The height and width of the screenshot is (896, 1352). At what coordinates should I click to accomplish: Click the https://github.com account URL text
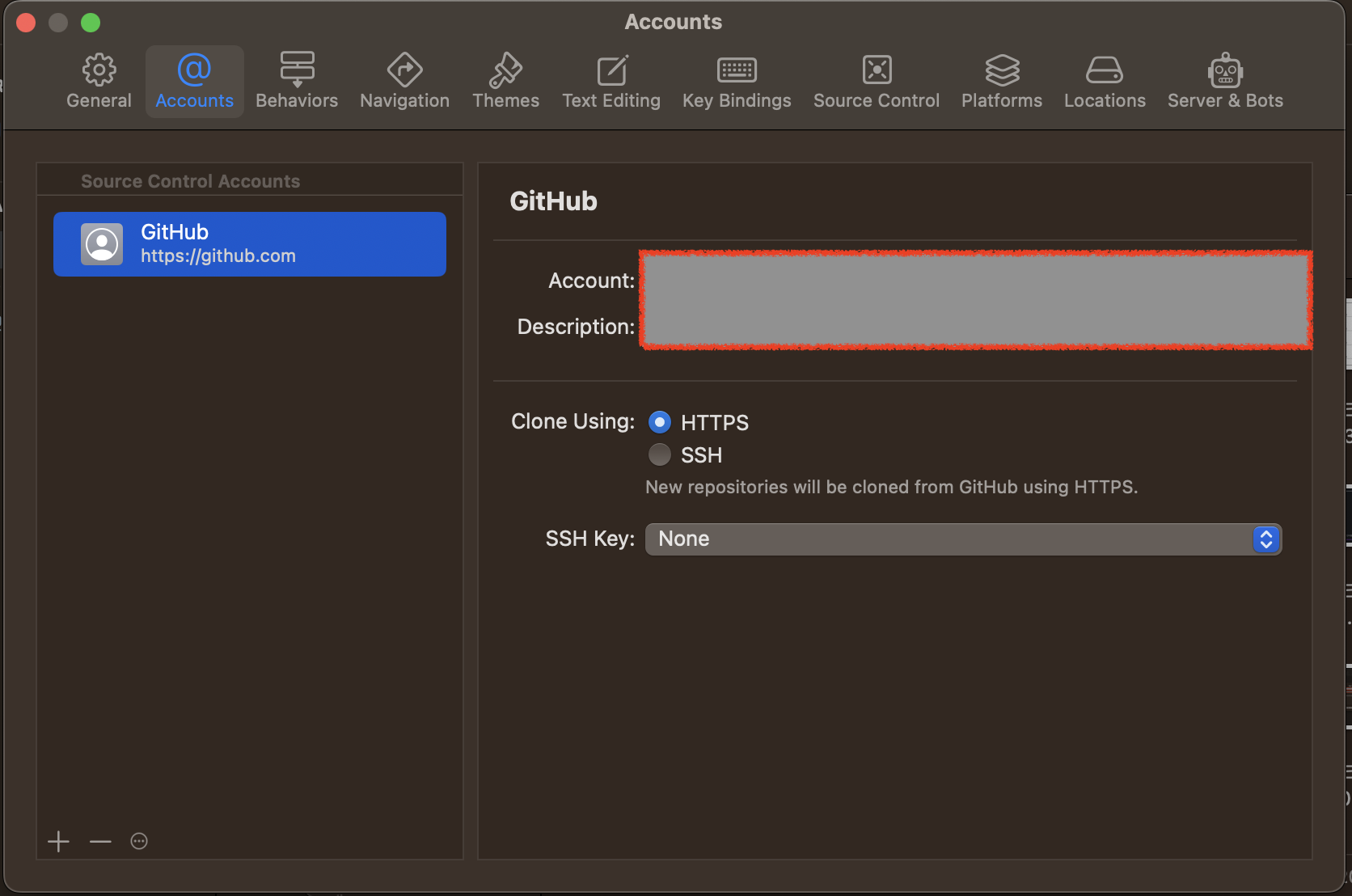pyautogui.click(x=218, y=256)
